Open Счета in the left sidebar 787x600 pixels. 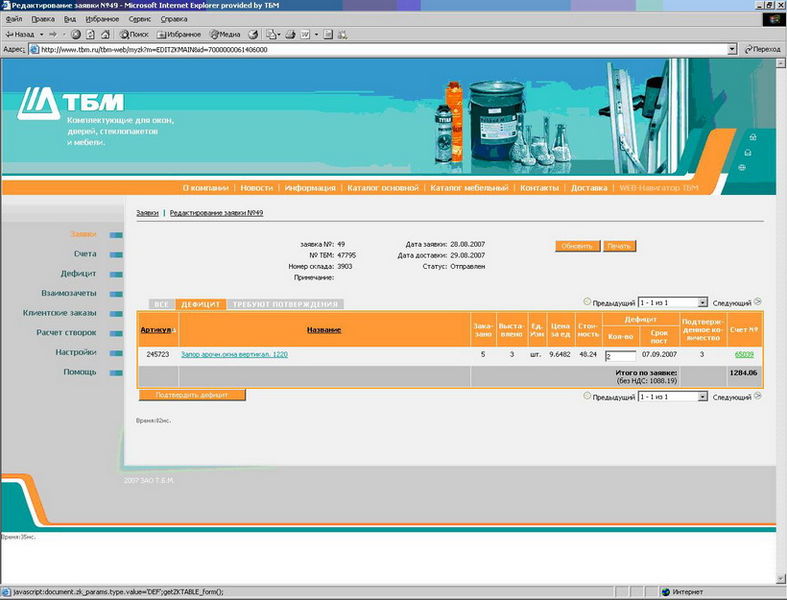tap(84, 254)
